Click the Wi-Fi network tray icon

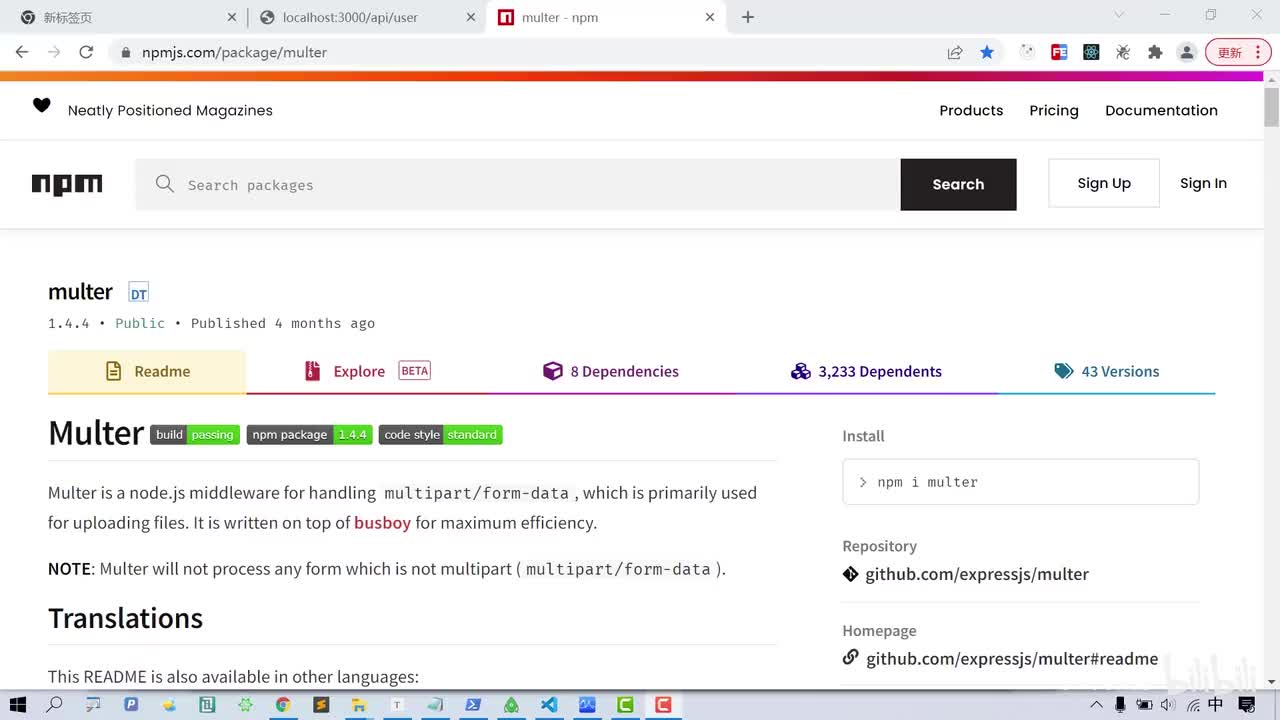pyautogui.click(x=1192, y=705)
